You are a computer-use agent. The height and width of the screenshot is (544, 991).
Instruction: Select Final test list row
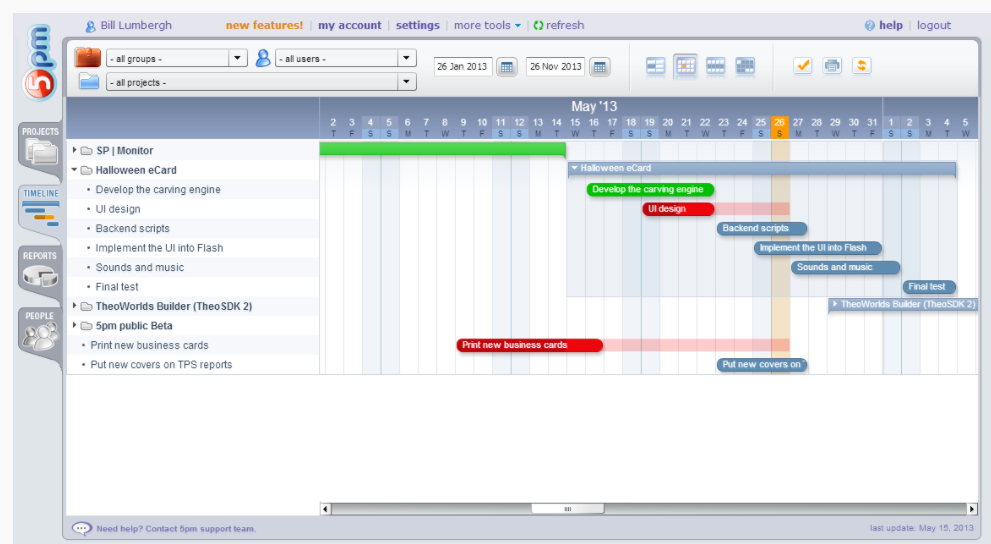pyautogui.click(x=193, y=287)
